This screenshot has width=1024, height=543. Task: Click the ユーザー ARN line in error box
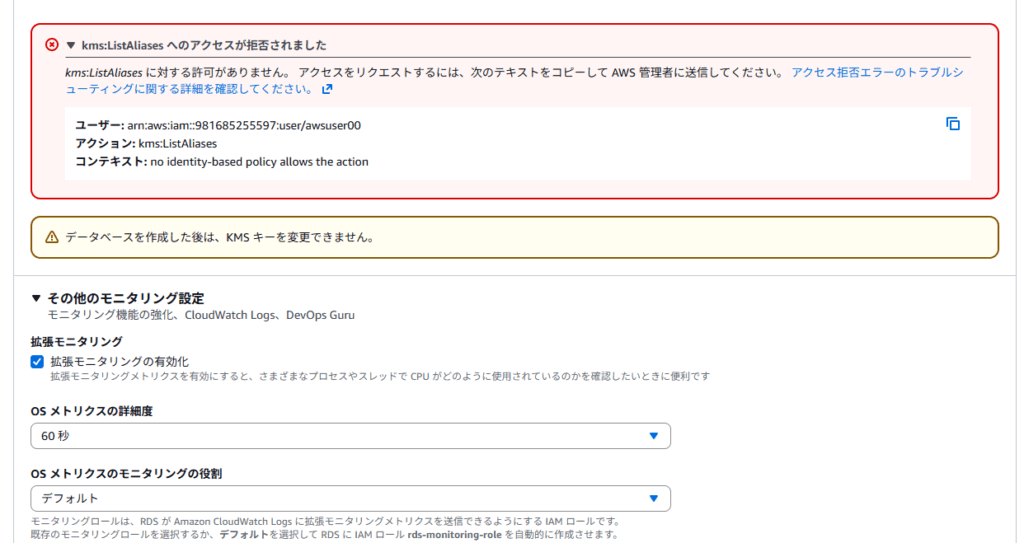(x=218, y=125)
